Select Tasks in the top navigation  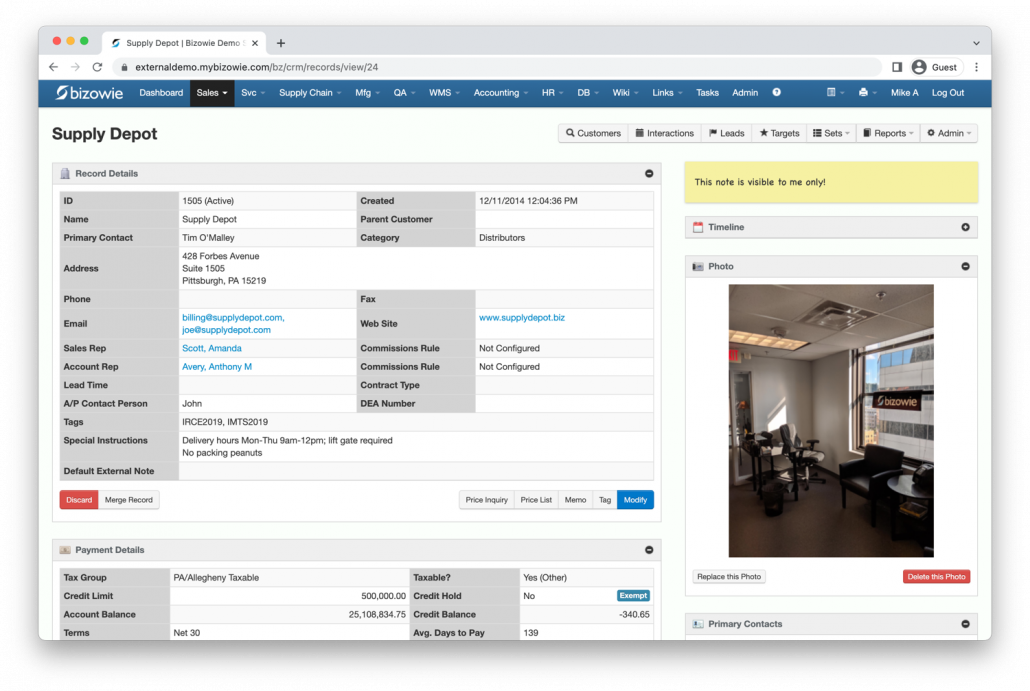[707, 93]
